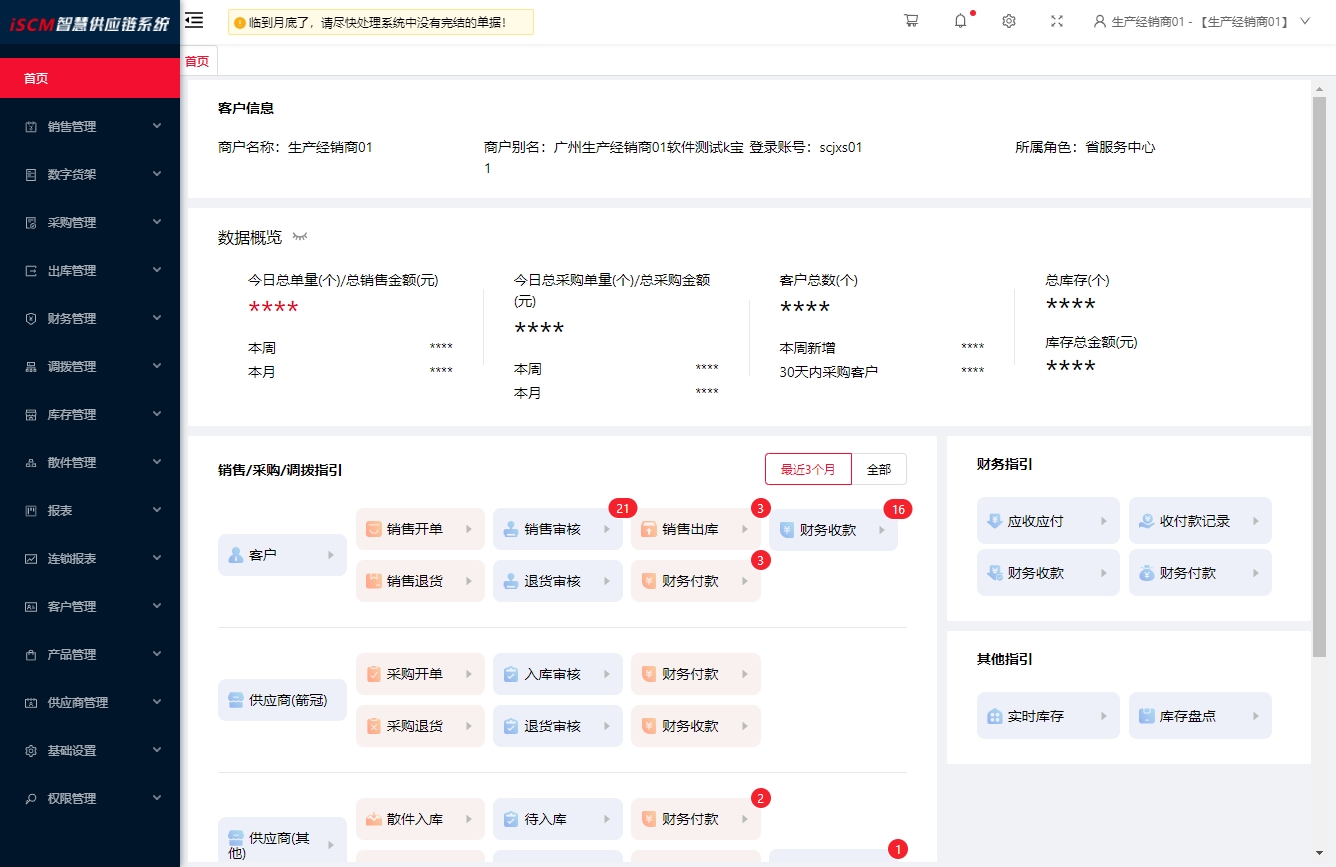Collapse the sidebar with the hamburger icon
This screenshot has width=1336, height=867.
click(195, 20)
